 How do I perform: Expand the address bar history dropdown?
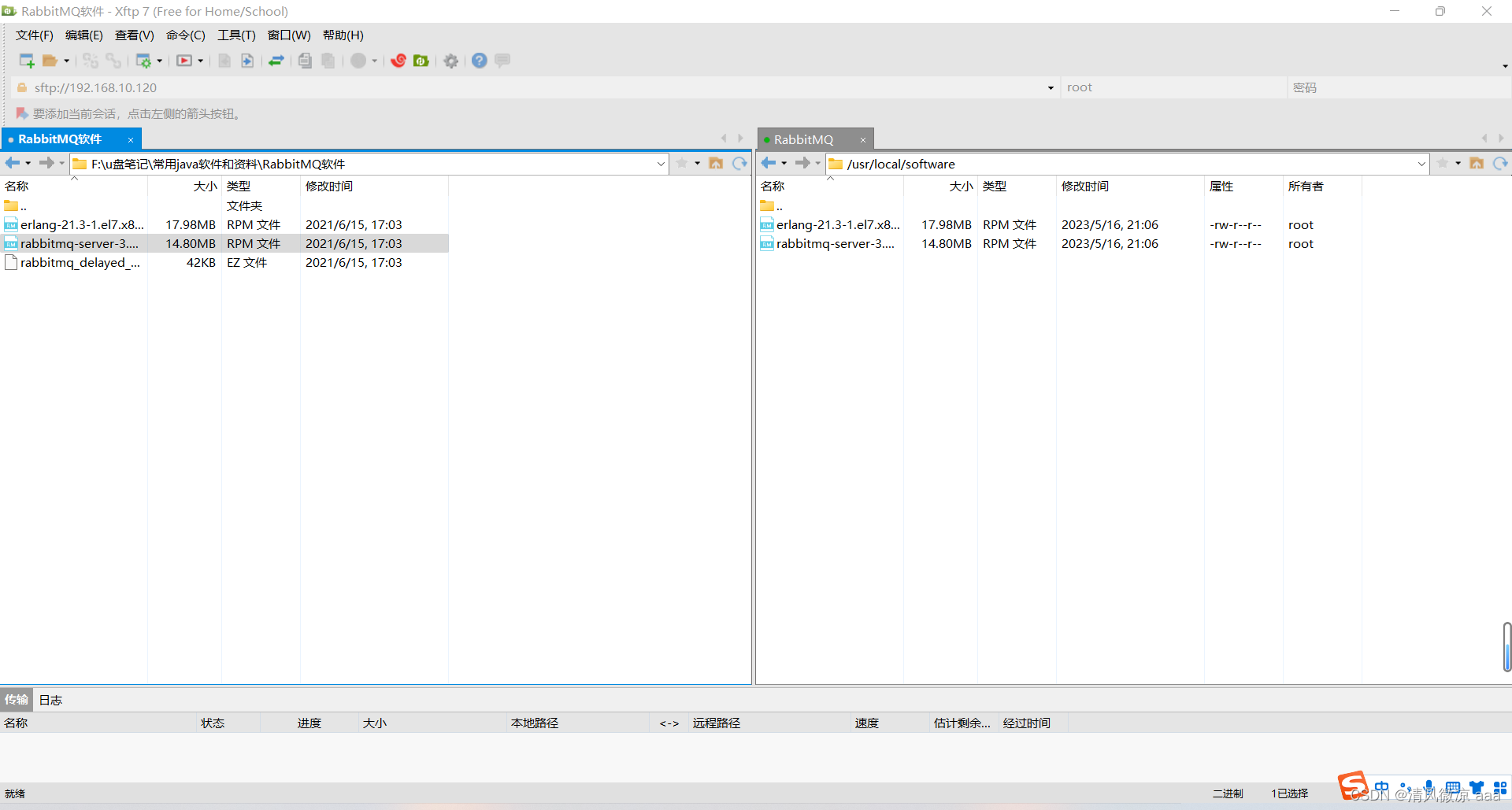click(1051, 88)
